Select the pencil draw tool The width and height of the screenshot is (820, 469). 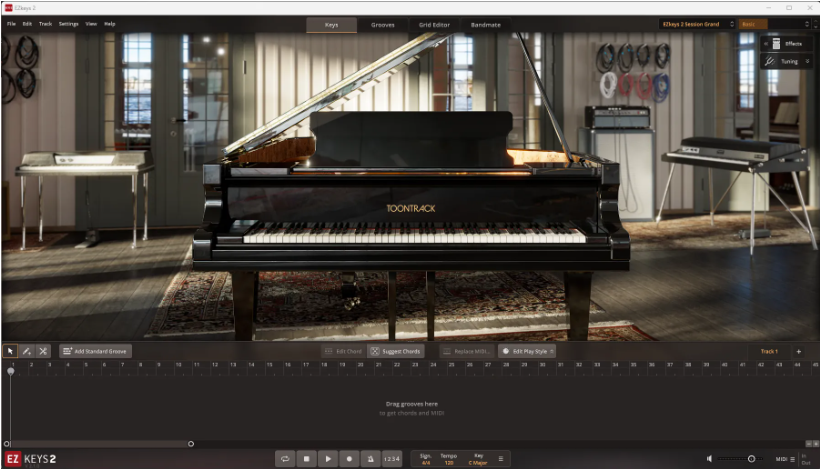(x=27, y=351)
